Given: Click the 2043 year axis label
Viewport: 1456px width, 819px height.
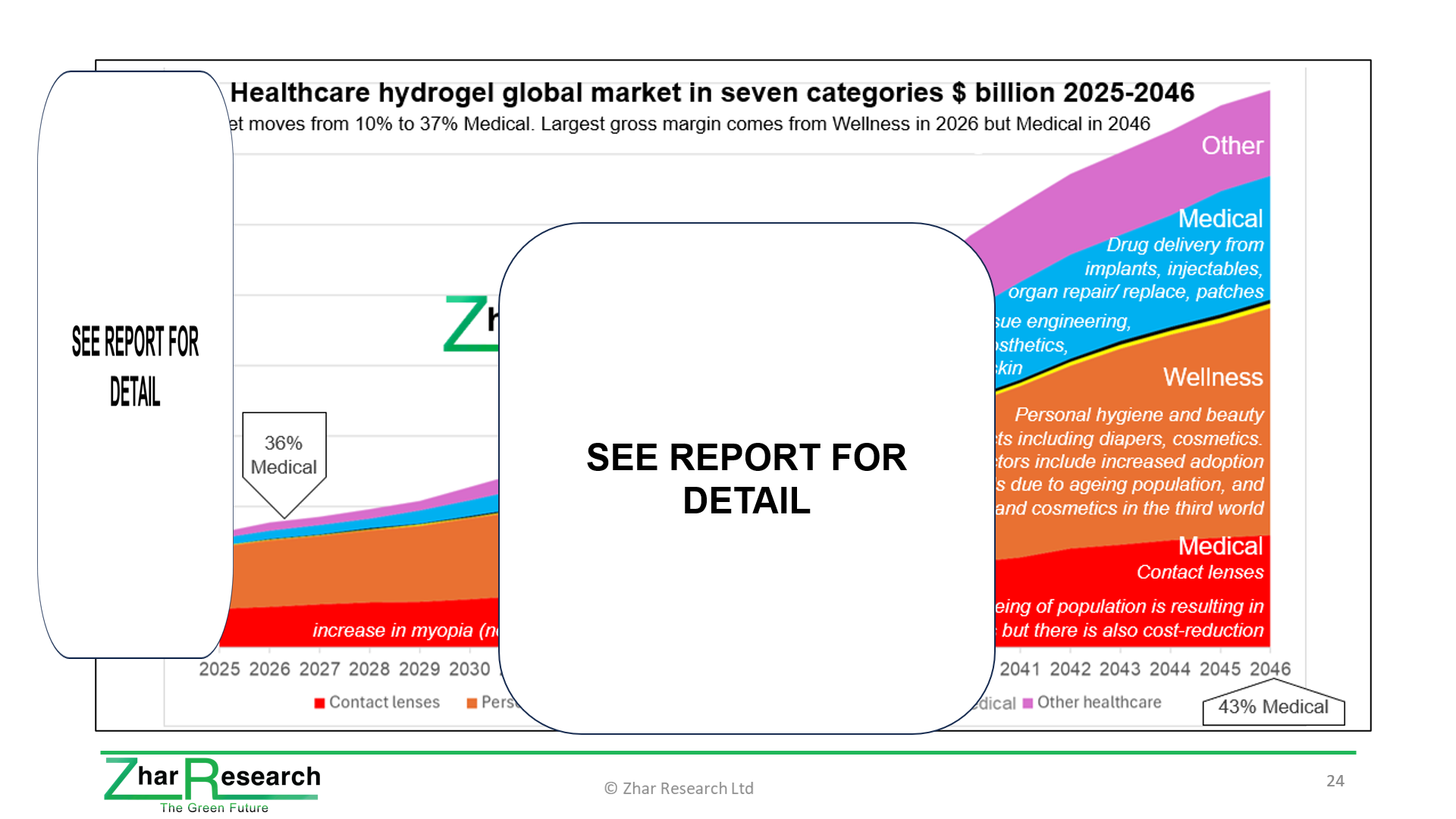Looking at the screenshot, I should coord(1119,669).
